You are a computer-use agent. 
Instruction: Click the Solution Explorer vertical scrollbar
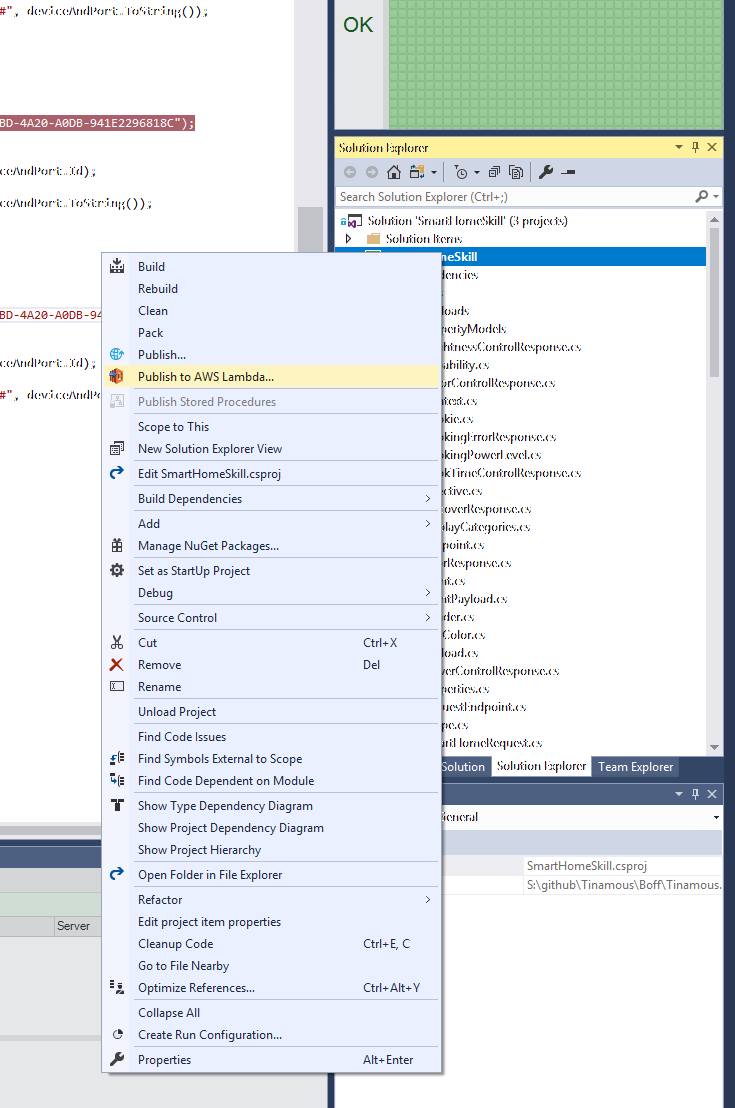tap(714, 300)
